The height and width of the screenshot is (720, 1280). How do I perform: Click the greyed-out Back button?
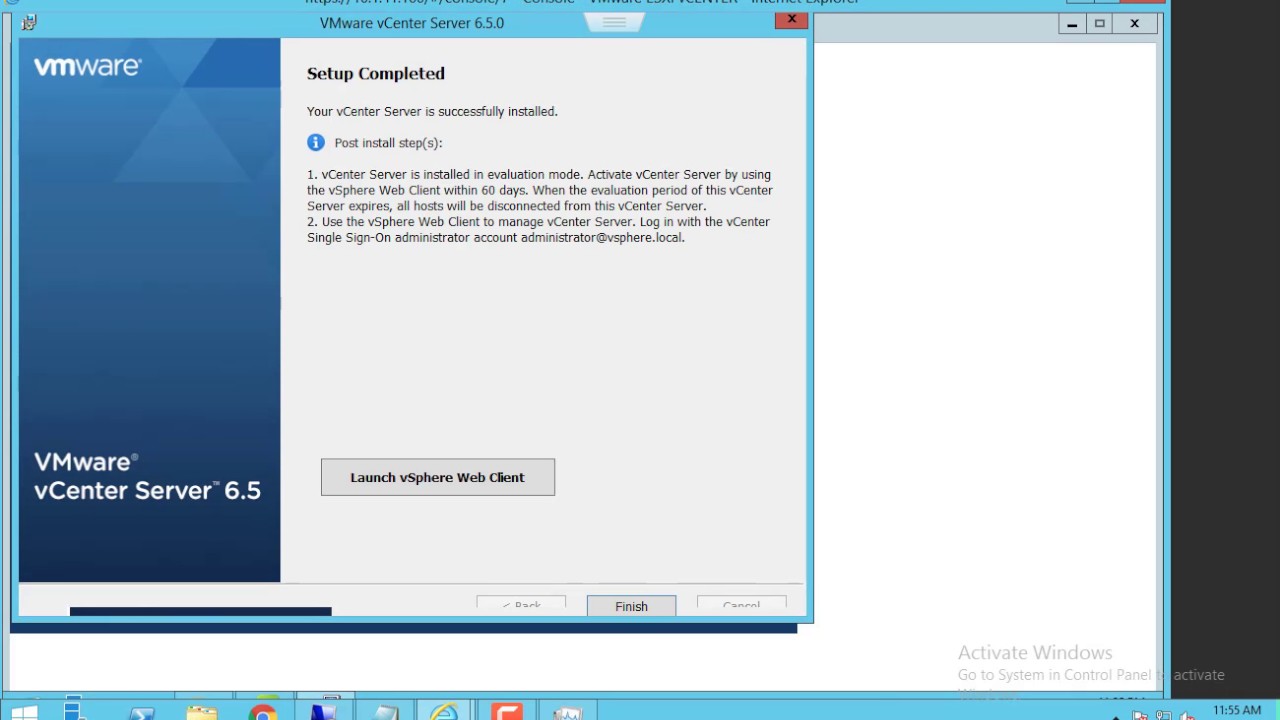pos(521,604)
